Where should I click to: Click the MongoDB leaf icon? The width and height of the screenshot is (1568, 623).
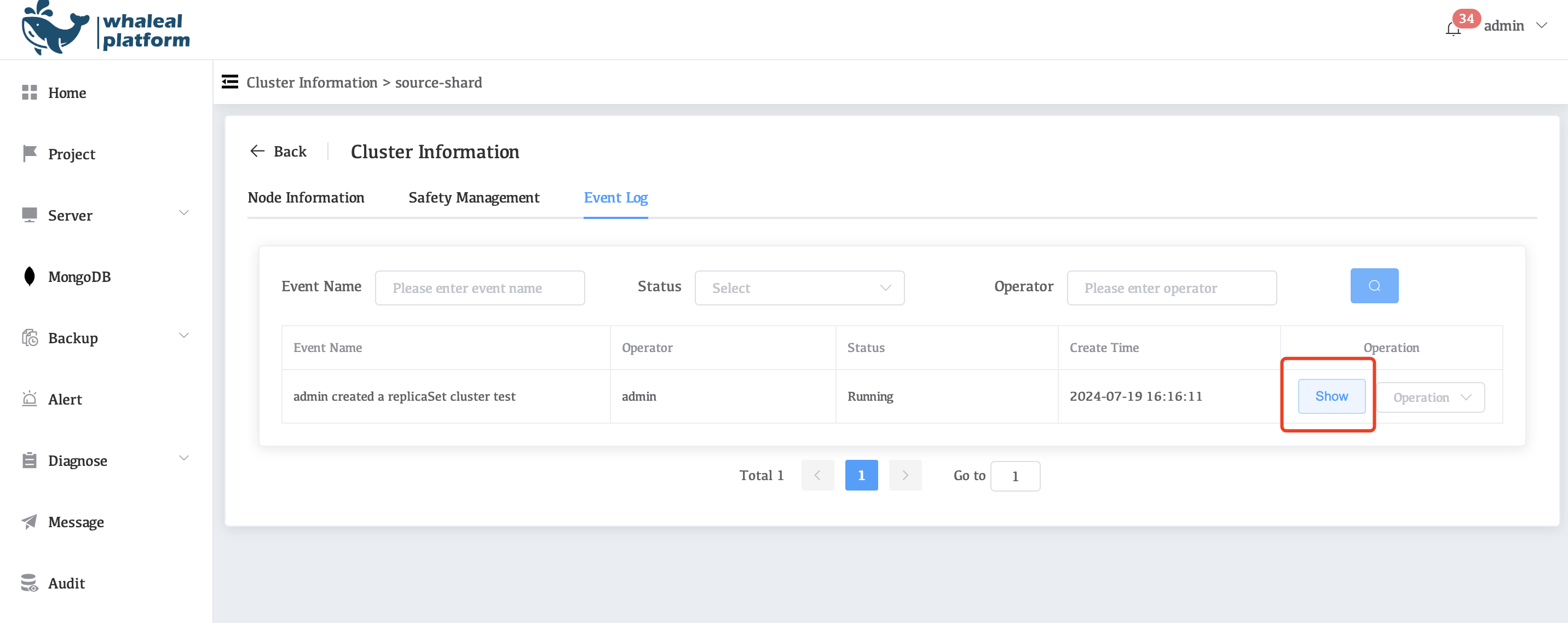coord(29,276)
